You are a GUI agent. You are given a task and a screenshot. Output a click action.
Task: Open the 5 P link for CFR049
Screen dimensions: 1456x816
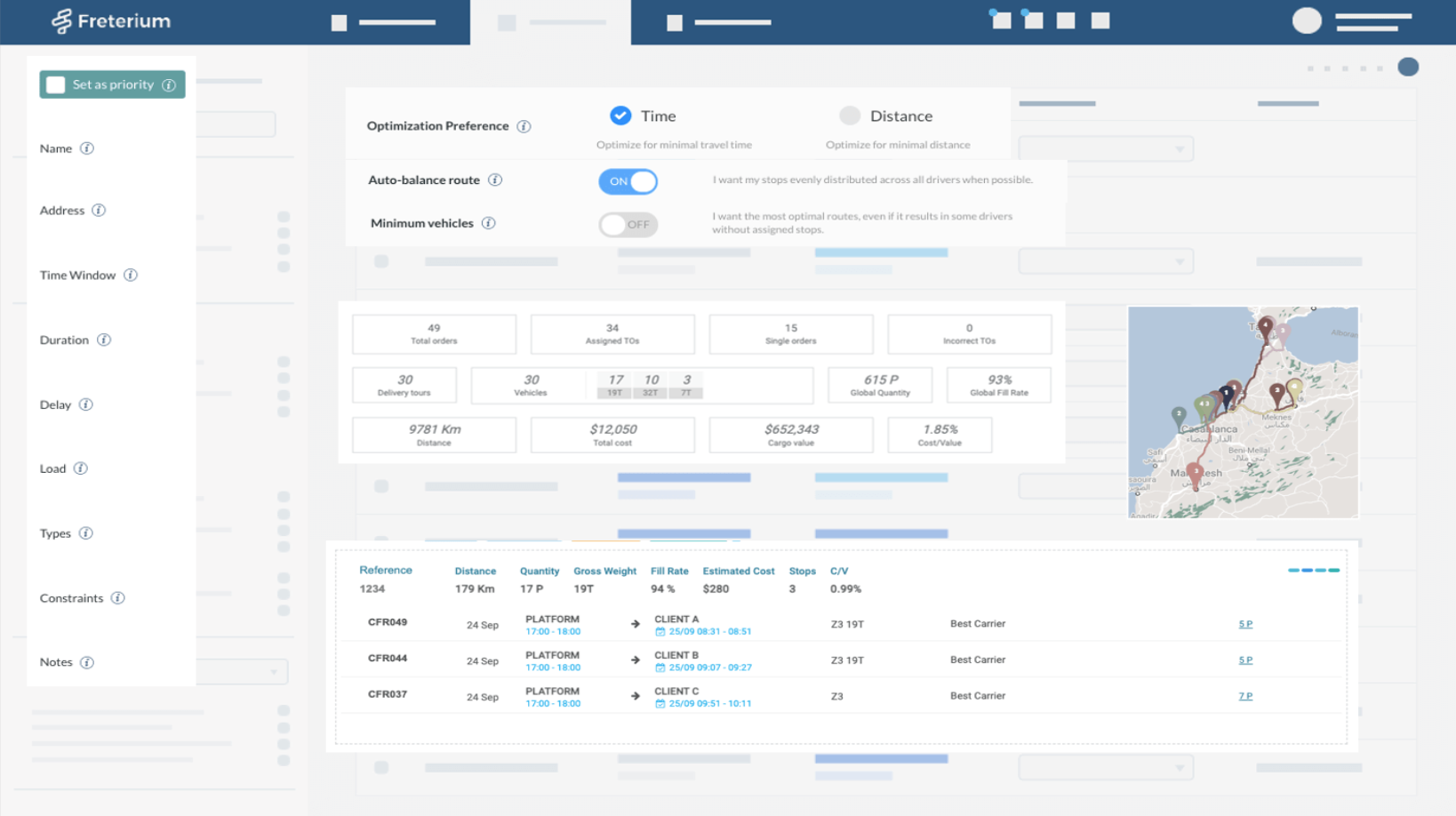click(x=1245, y=623)
